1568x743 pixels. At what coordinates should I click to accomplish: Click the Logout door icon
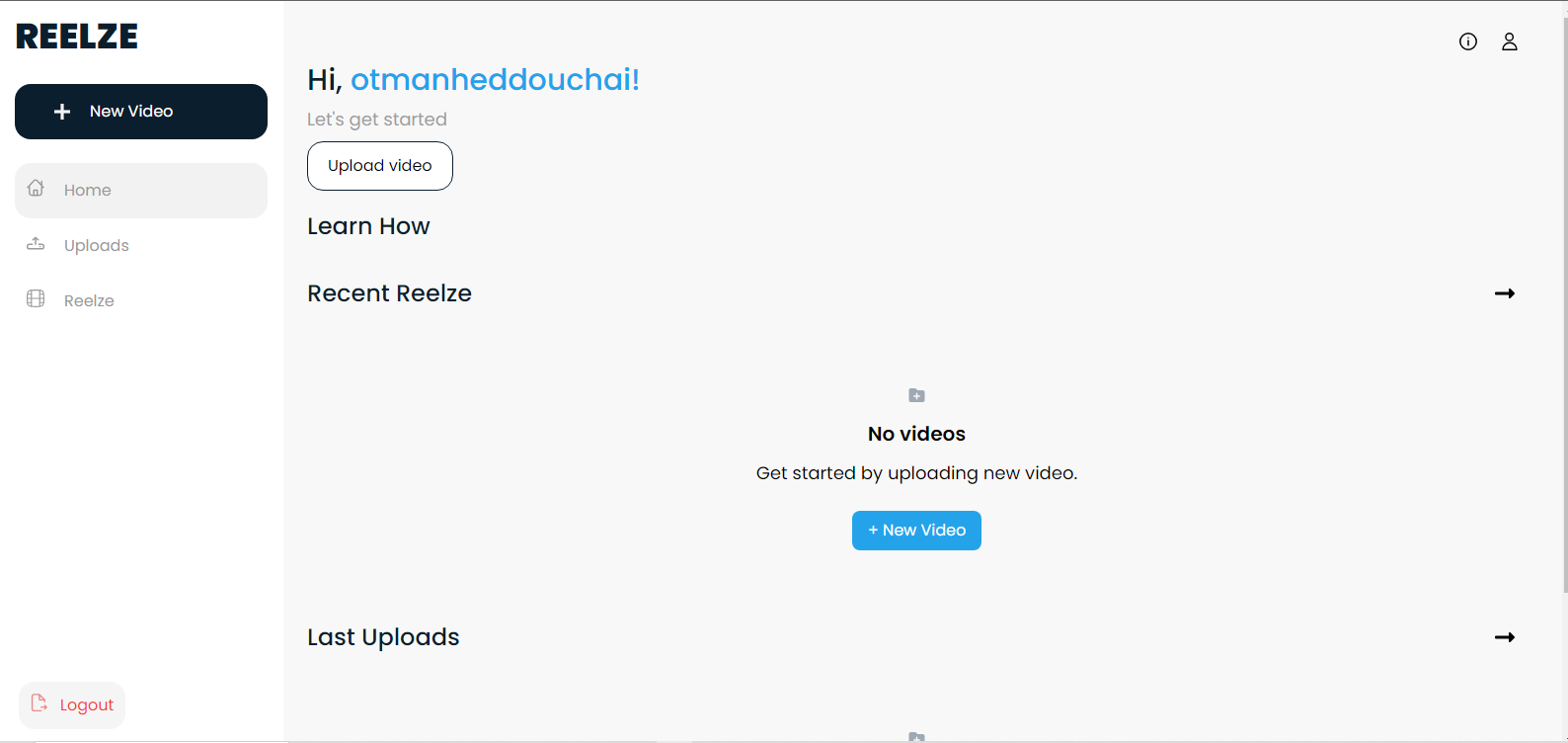tap(39, 703)
